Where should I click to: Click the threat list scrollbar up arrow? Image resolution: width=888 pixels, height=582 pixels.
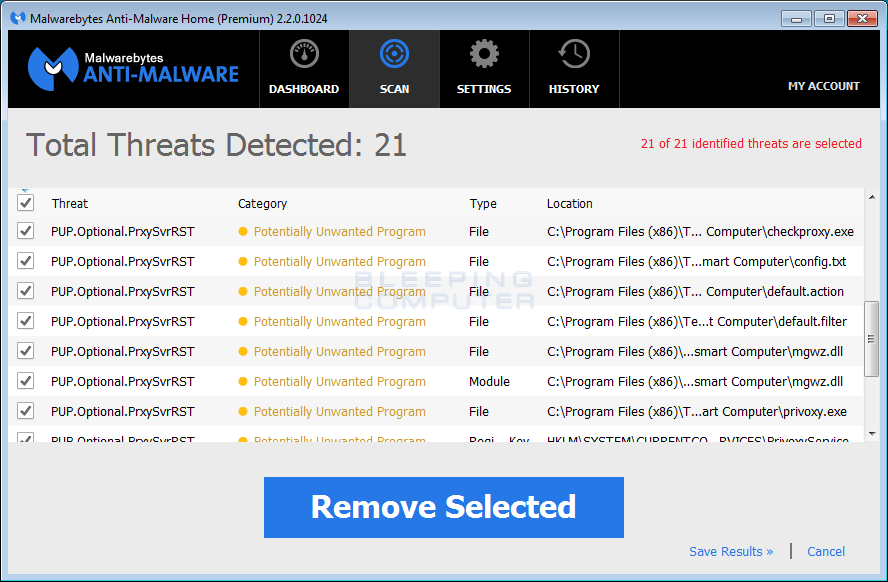[872, 197]
